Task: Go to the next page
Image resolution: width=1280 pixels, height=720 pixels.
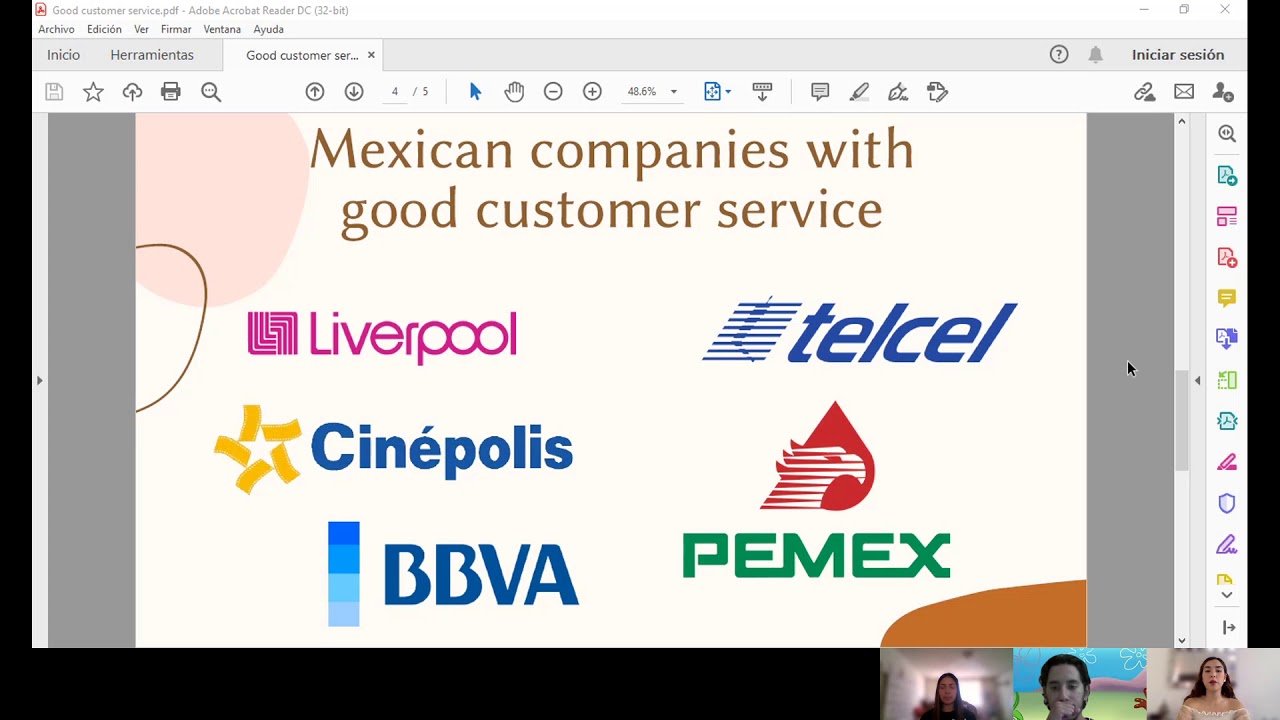Action: 354,92
